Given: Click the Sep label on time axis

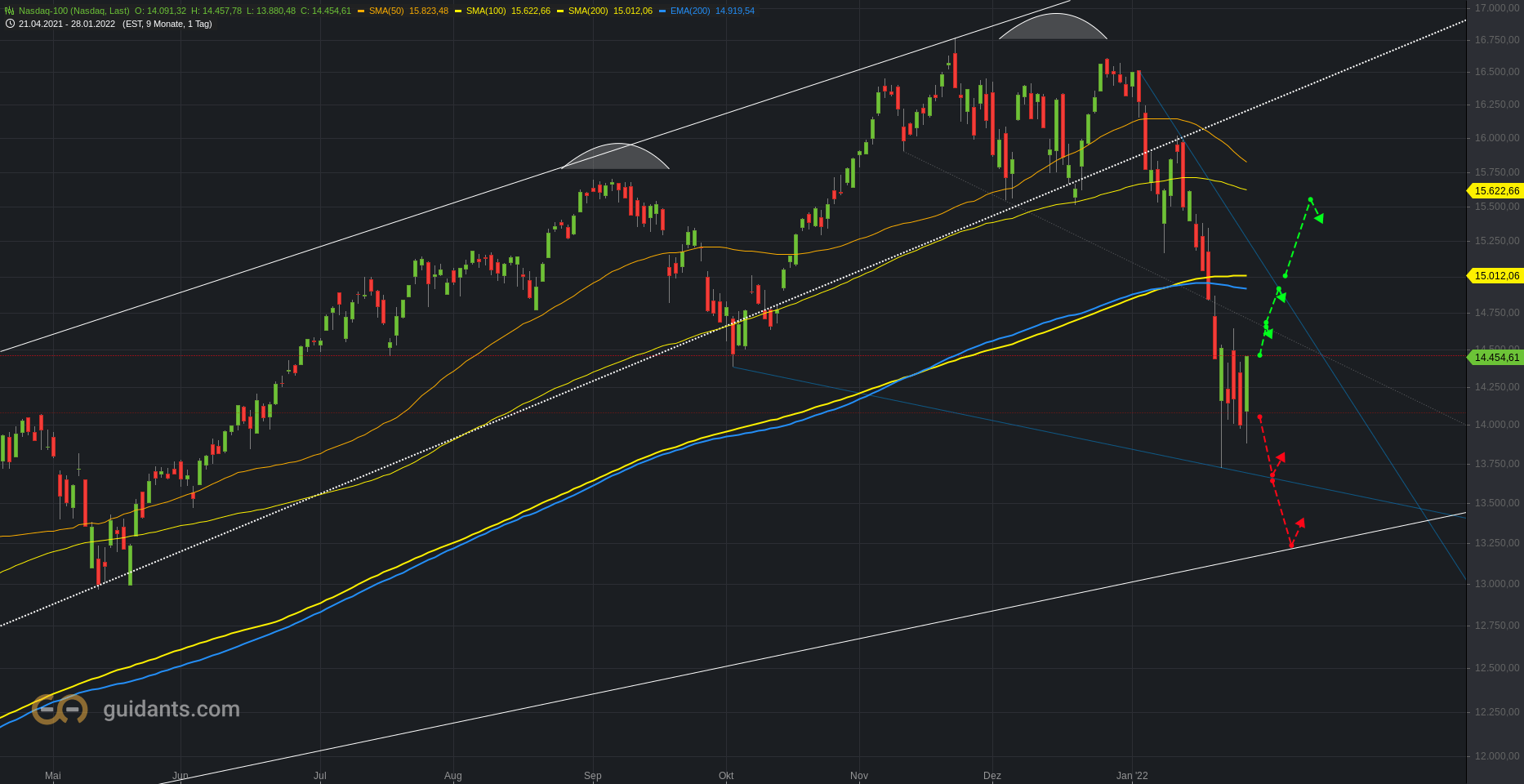Looking at the screenshot, I should [x=593, y=776].
